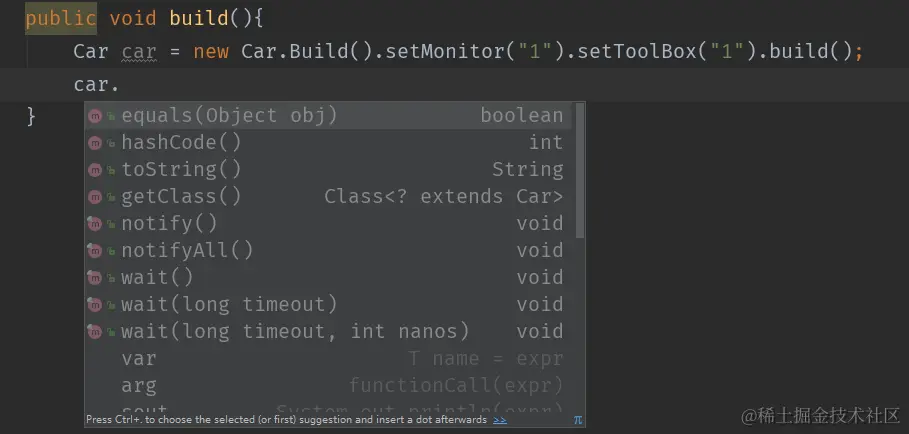Image resolution: width=909 pixels, height=434 pixels.
Task: Click the method icon beside toString()
Action: coord(95,170)
